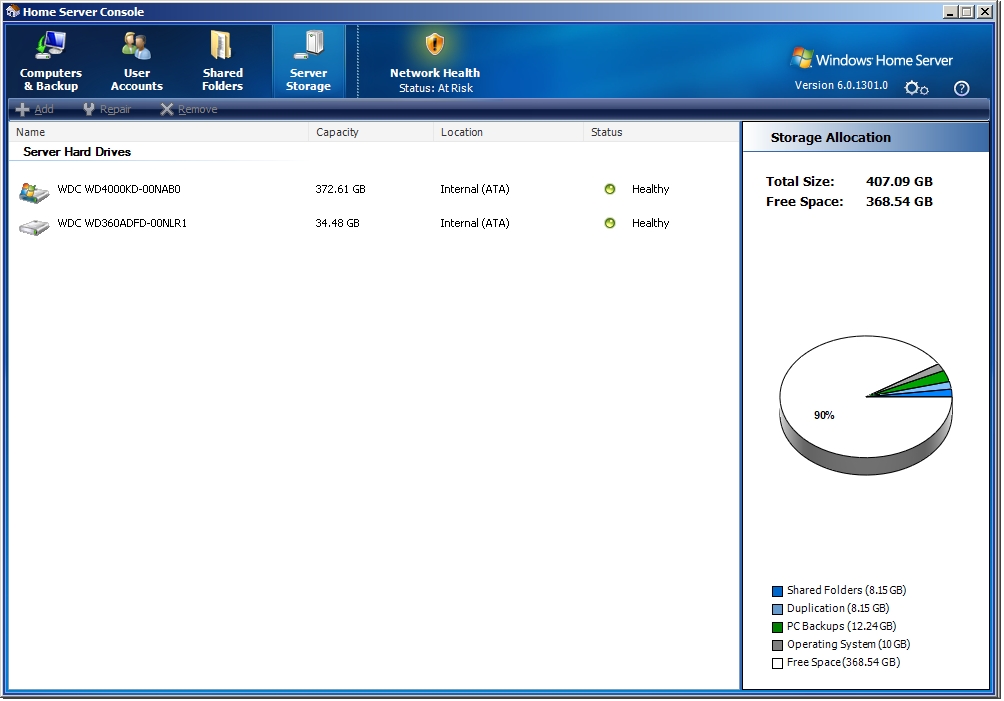
Task: Switch to the User Accounts tab
Action: (x=137, y=62)
